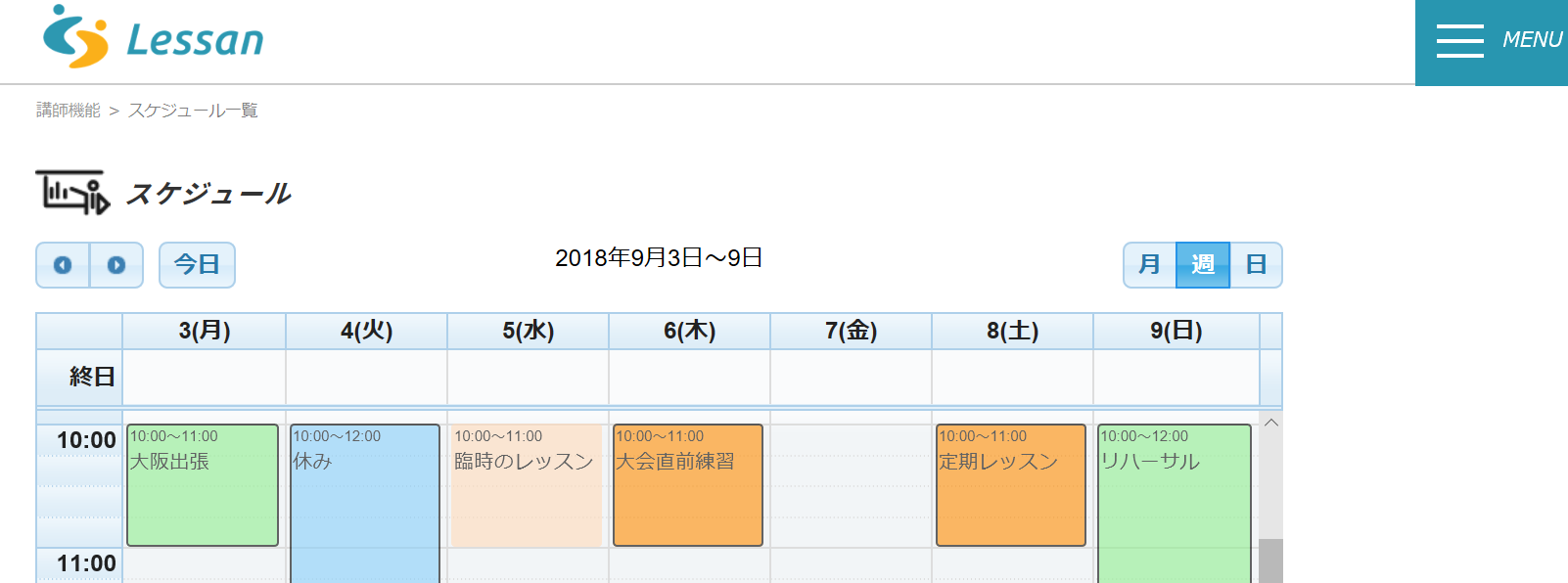Viewport: 1568px width, 583px height.
Task: Go to previous week arrow
Action: (x=63, y=265)
